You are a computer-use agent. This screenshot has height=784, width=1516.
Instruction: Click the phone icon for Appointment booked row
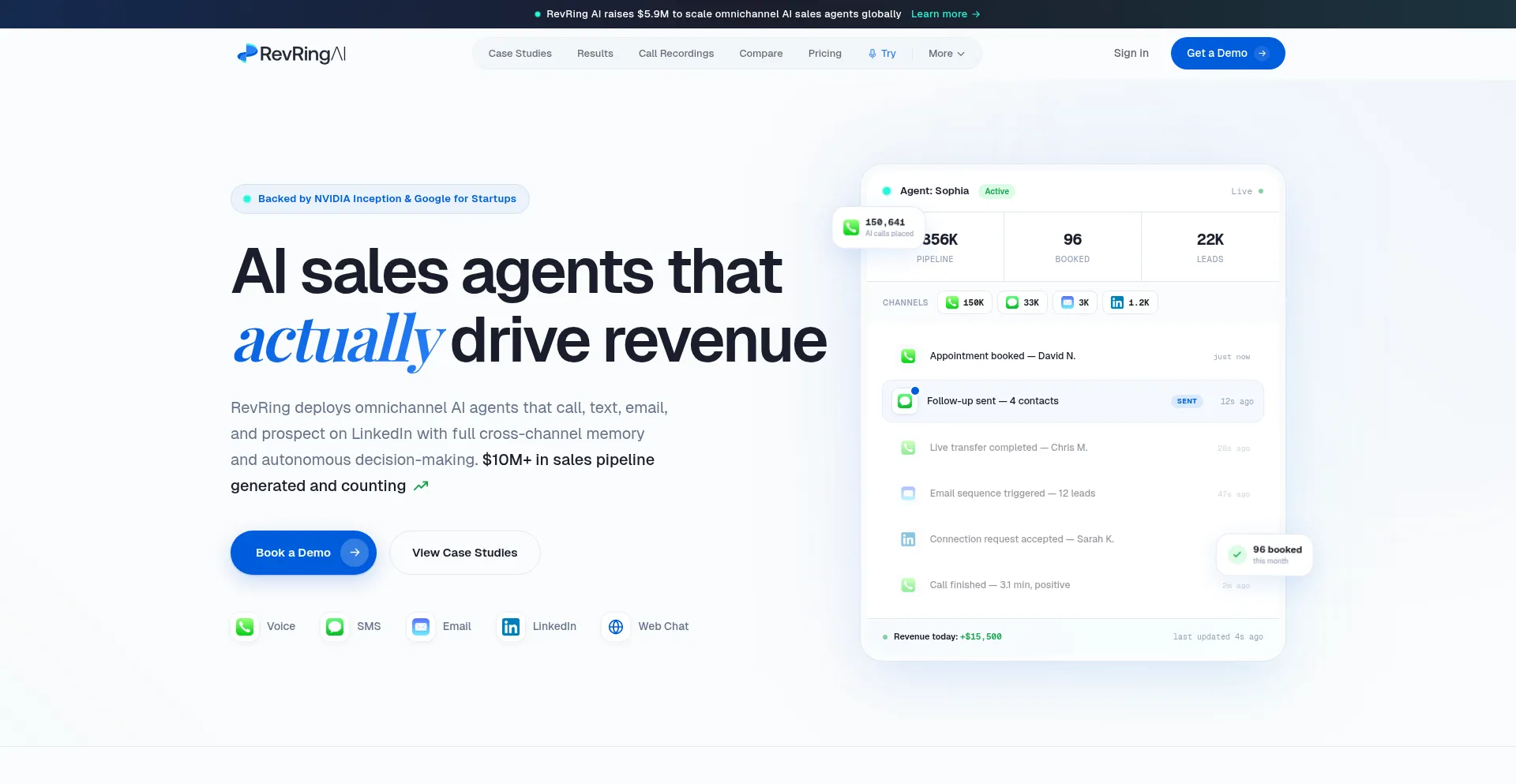click(x=908, y=356)
